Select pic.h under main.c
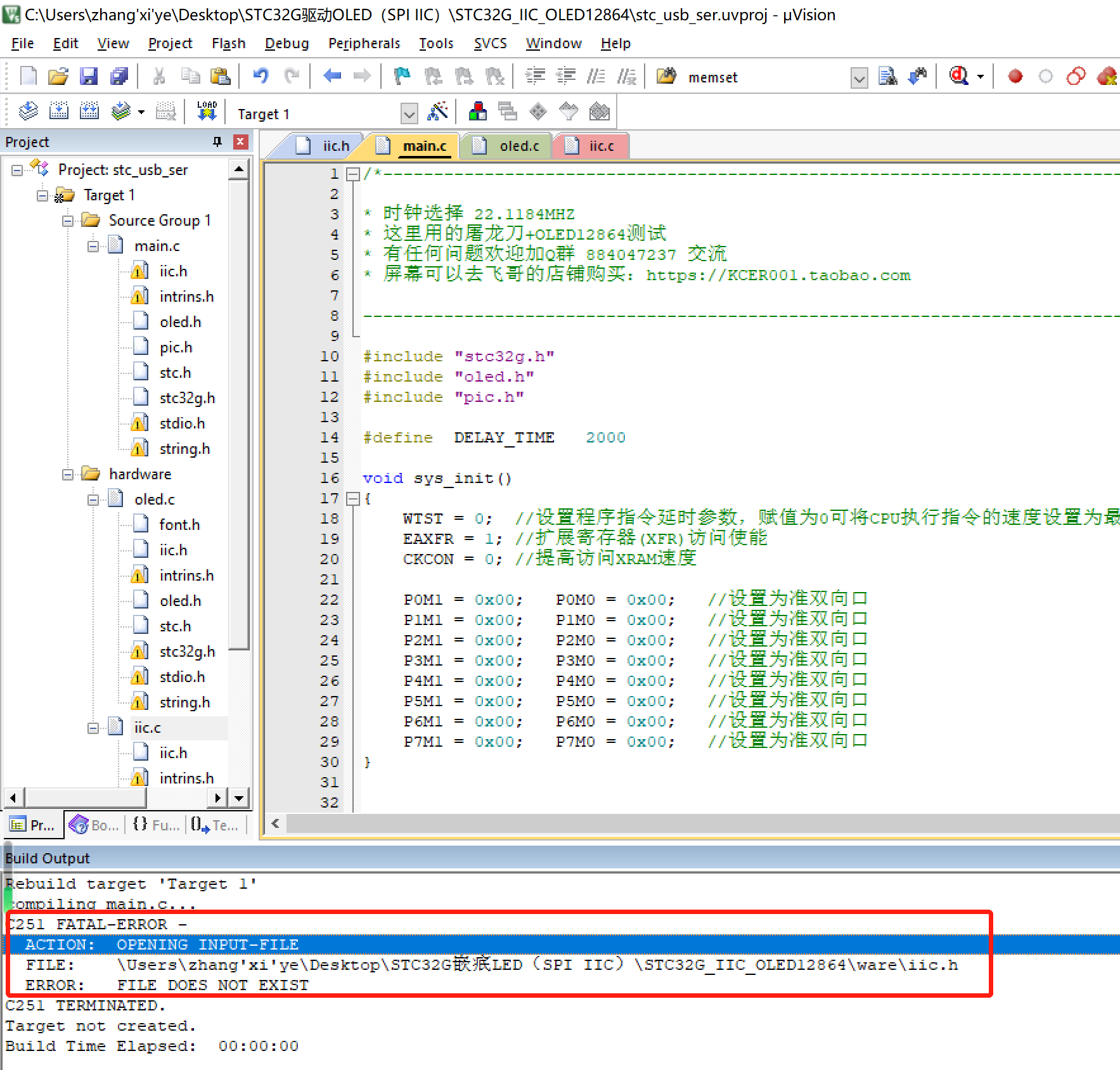 [176, 347]
